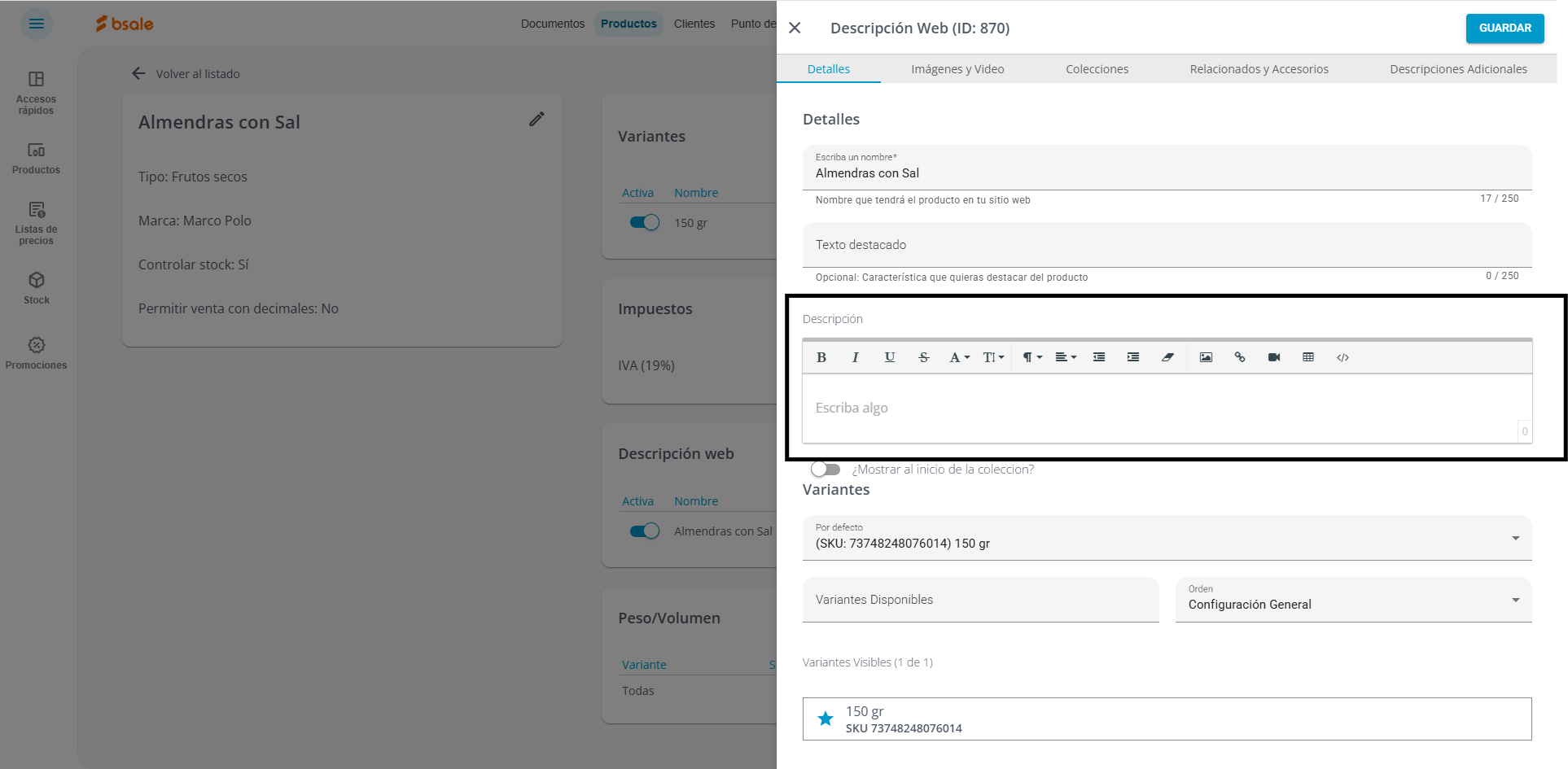
Task: Click Nombre column header in Variantes
Action: pyautogui.click(x=696, y=193)
